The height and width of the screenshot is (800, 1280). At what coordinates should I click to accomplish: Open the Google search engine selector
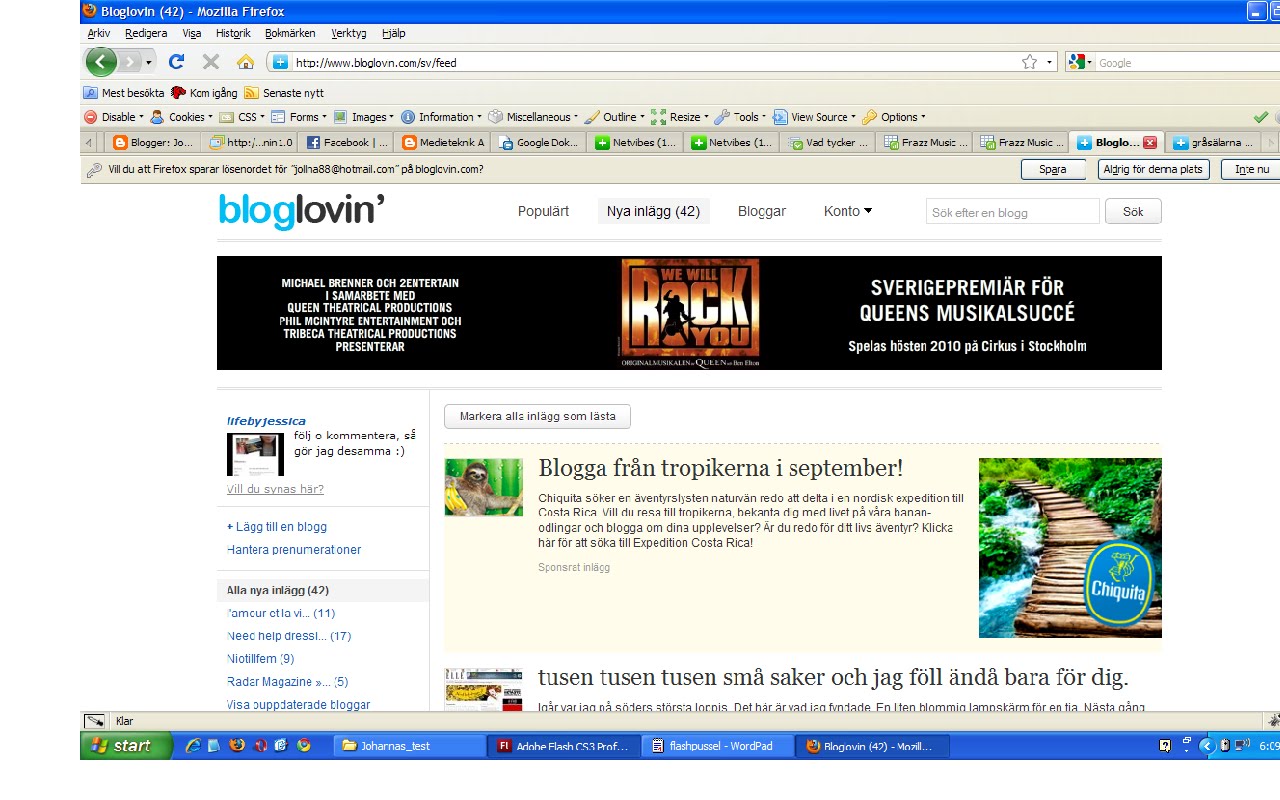point(1080,62)
